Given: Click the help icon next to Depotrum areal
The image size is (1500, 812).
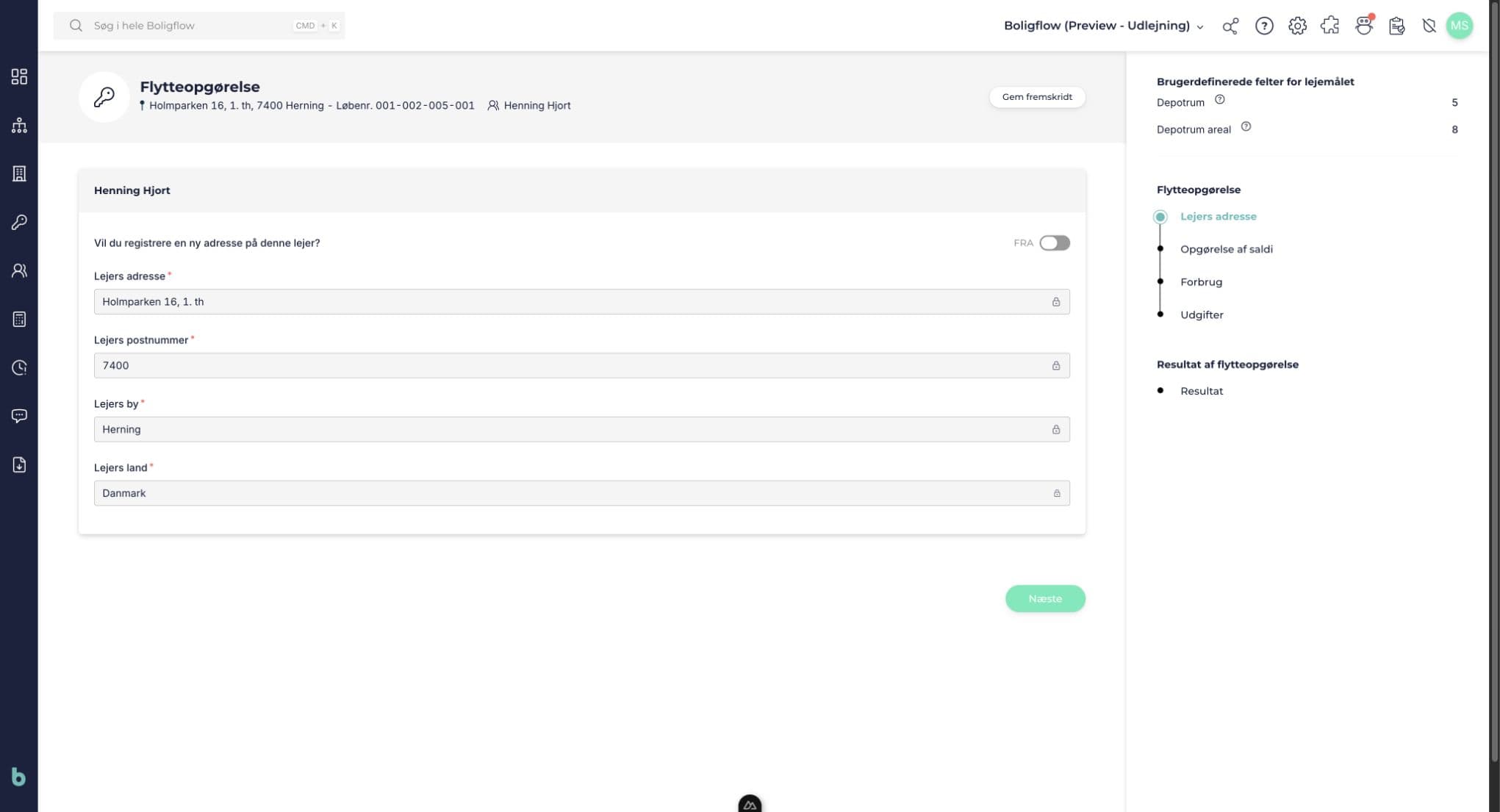Looking at the screenshot, I should pos(1246,126).
